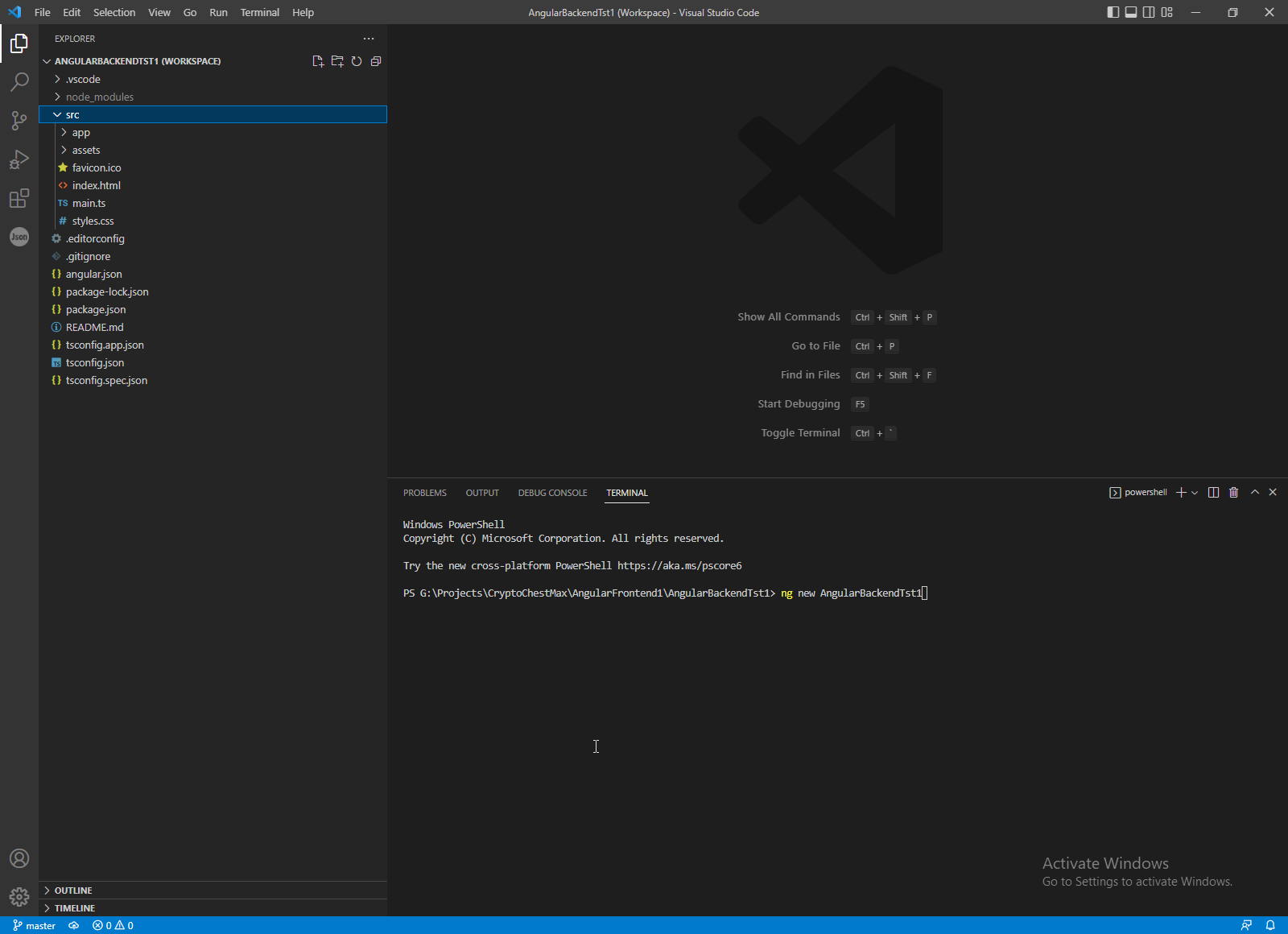This screenshot has height=934, width=1288.
Task: Open the Explorer view in activity bar
Action: click(x=19, y=43)
